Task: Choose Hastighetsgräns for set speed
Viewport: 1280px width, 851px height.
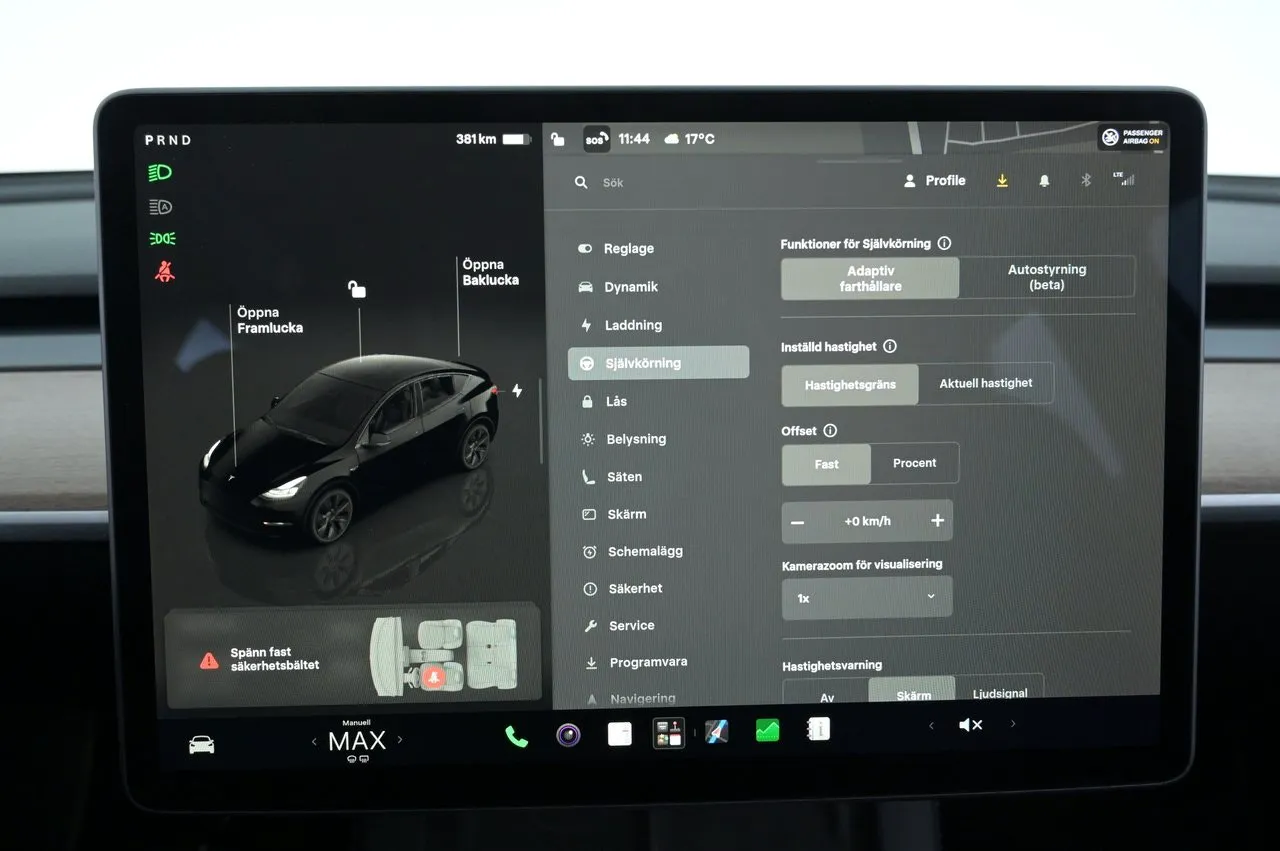Action: [850, 384]
